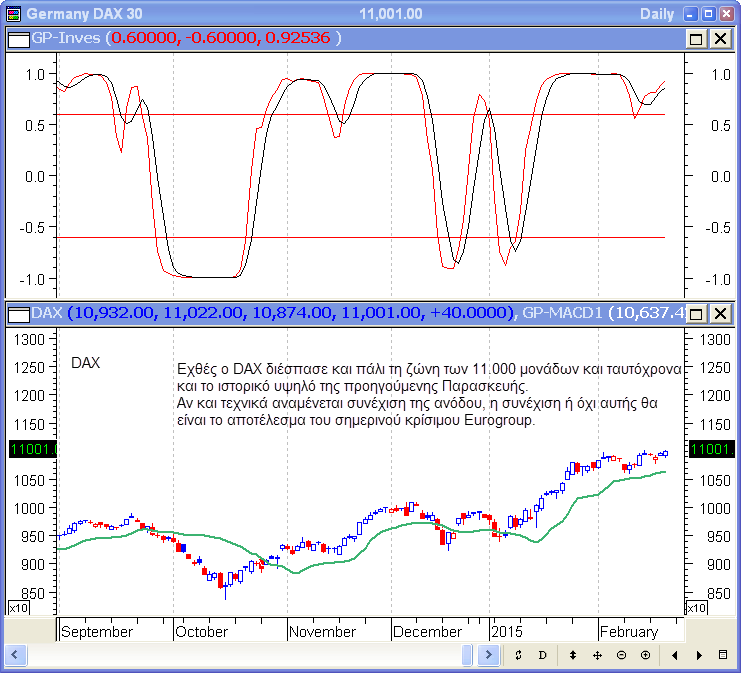Click the December label on time axis
This screenshot has height=673, width=741.
(x=427, y=632)
